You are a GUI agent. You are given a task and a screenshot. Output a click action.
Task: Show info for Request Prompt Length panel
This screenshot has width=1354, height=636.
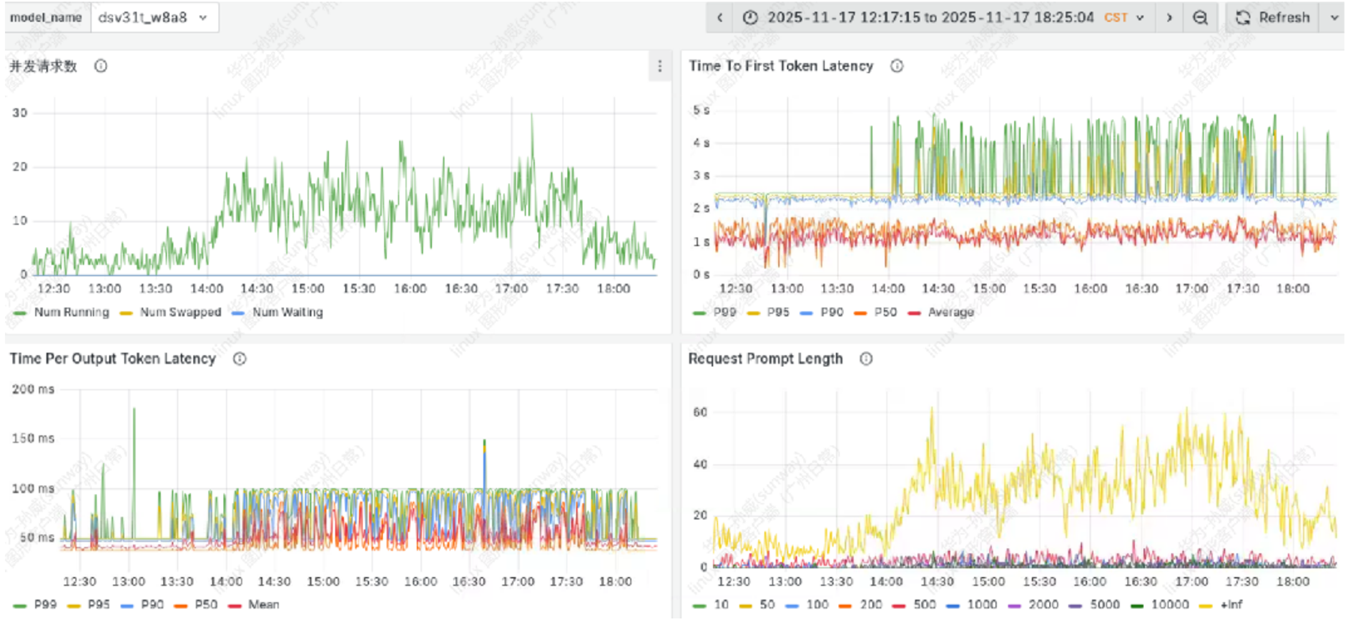[x=866, y=358]
